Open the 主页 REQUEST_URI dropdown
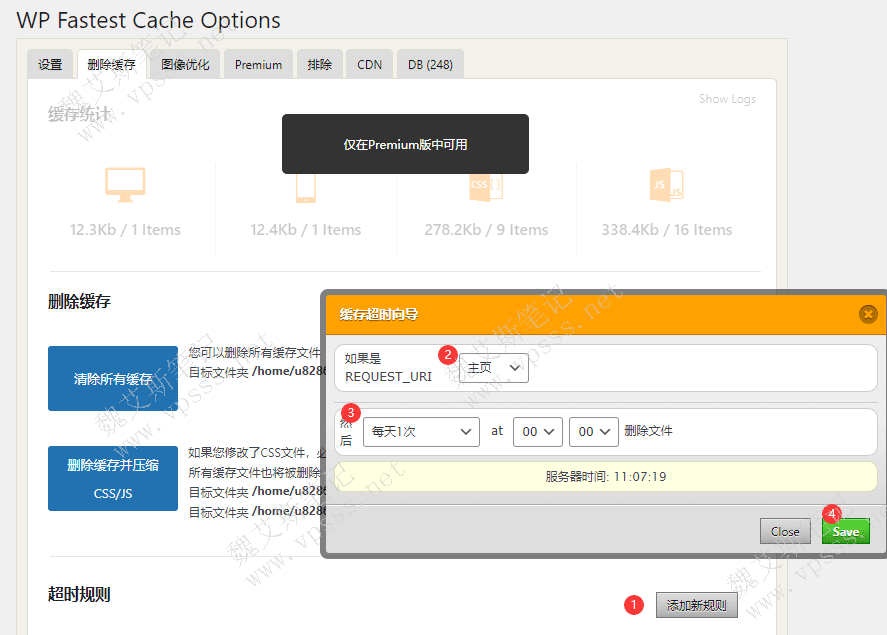Image resolution: width=887 pixels, height=635 pixels. pyautogui.click(x=494, y=368)
